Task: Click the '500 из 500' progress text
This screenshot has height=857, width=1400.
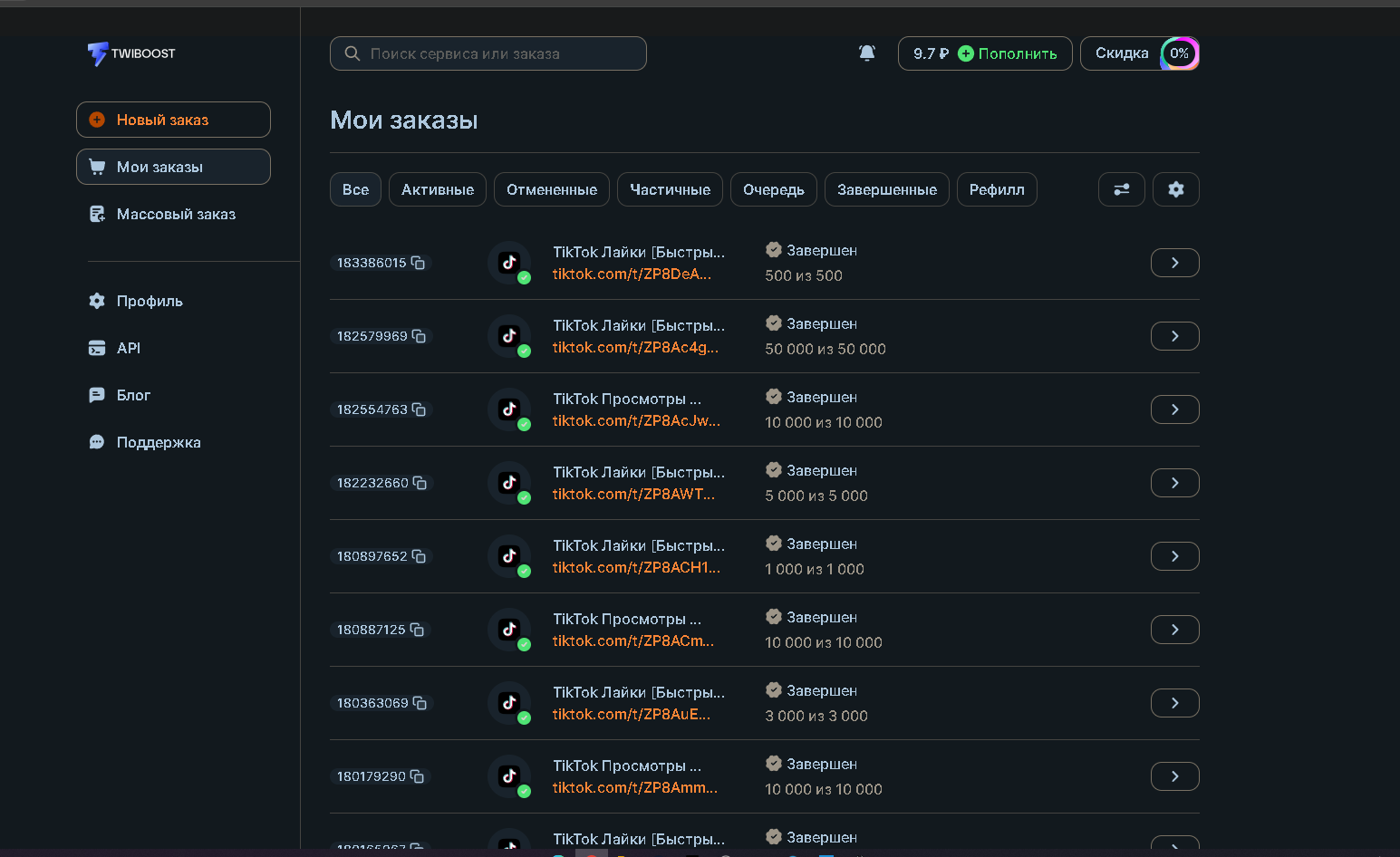Action: 804,275
